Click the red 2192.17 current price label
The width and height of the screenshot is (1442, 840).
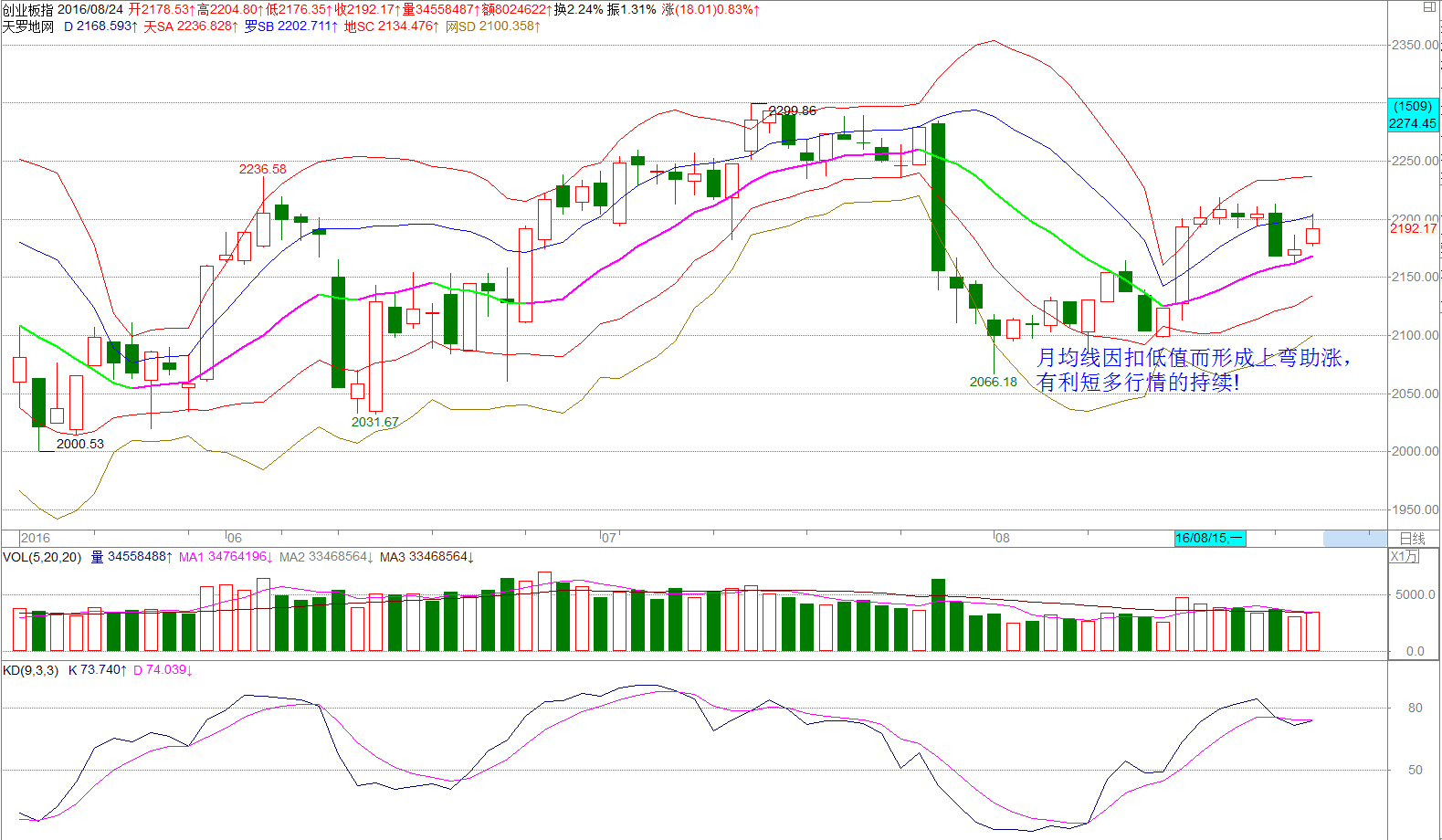(1414, 228)
